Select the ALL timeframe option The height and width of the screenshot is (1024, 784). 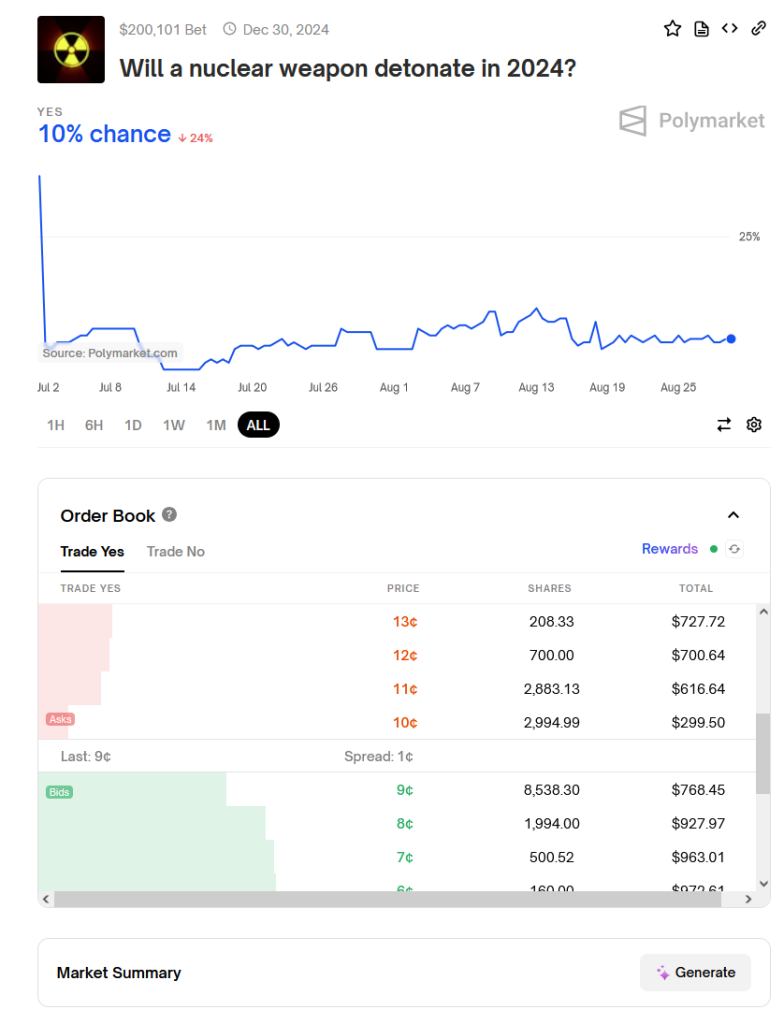pyautogui.click(x=258, y=424)
